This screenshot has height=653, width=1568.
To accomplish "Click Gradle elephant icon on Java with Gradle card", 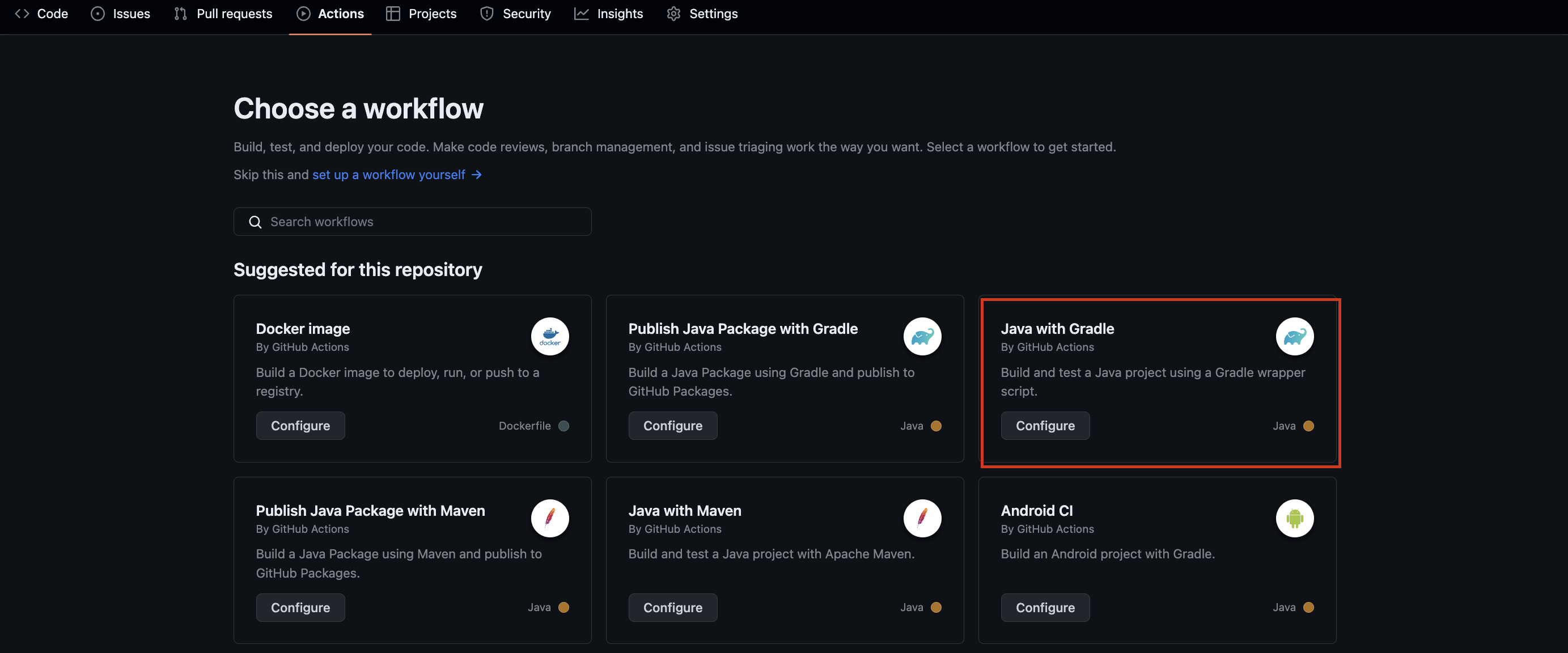I will coord(1295,336).
